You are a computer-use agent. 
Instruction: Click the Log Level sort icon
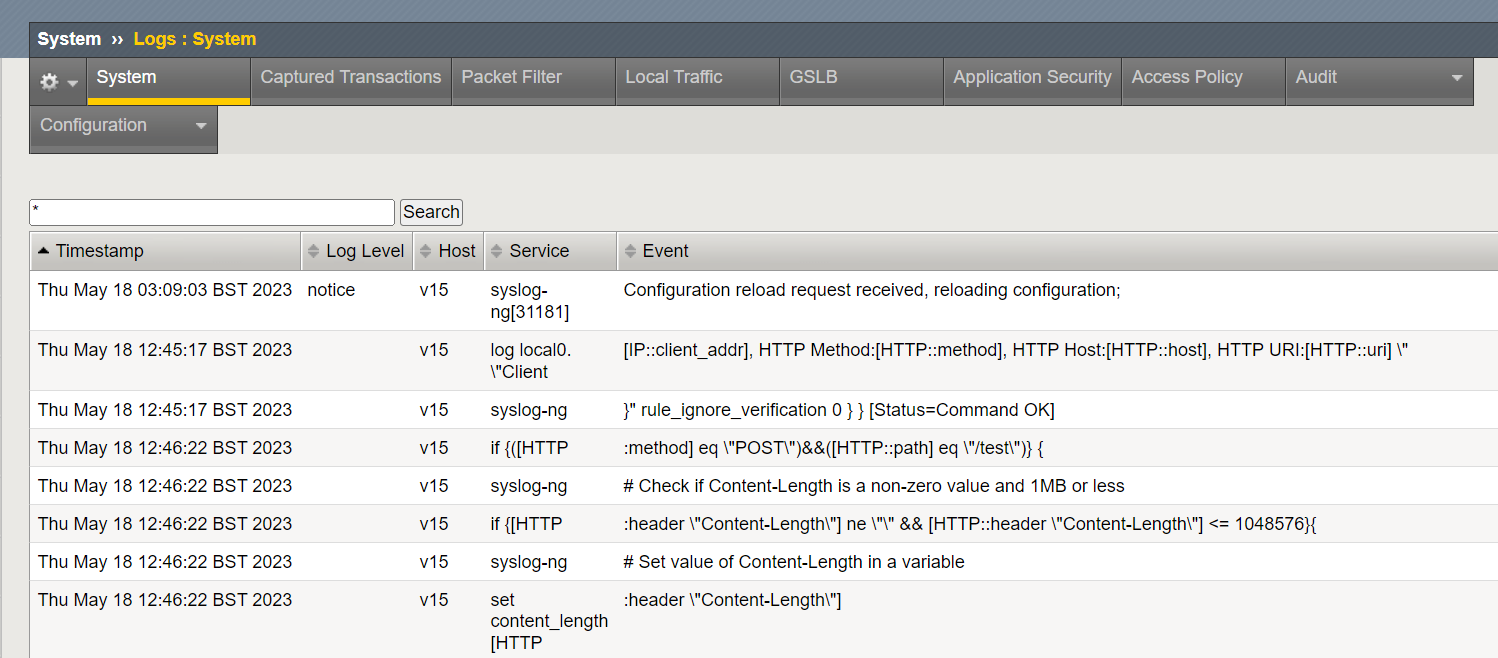click(313, 250)
